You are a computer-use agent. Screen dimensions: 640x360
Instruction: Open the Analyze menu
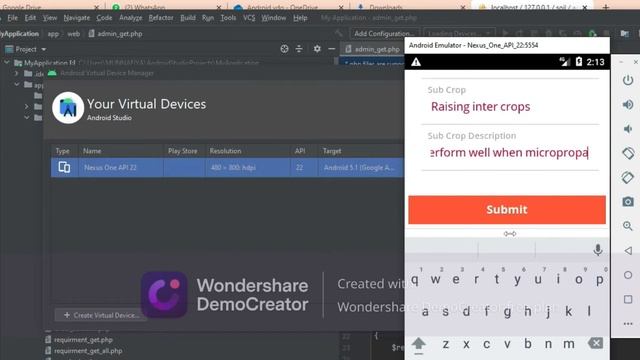point(131,18)
